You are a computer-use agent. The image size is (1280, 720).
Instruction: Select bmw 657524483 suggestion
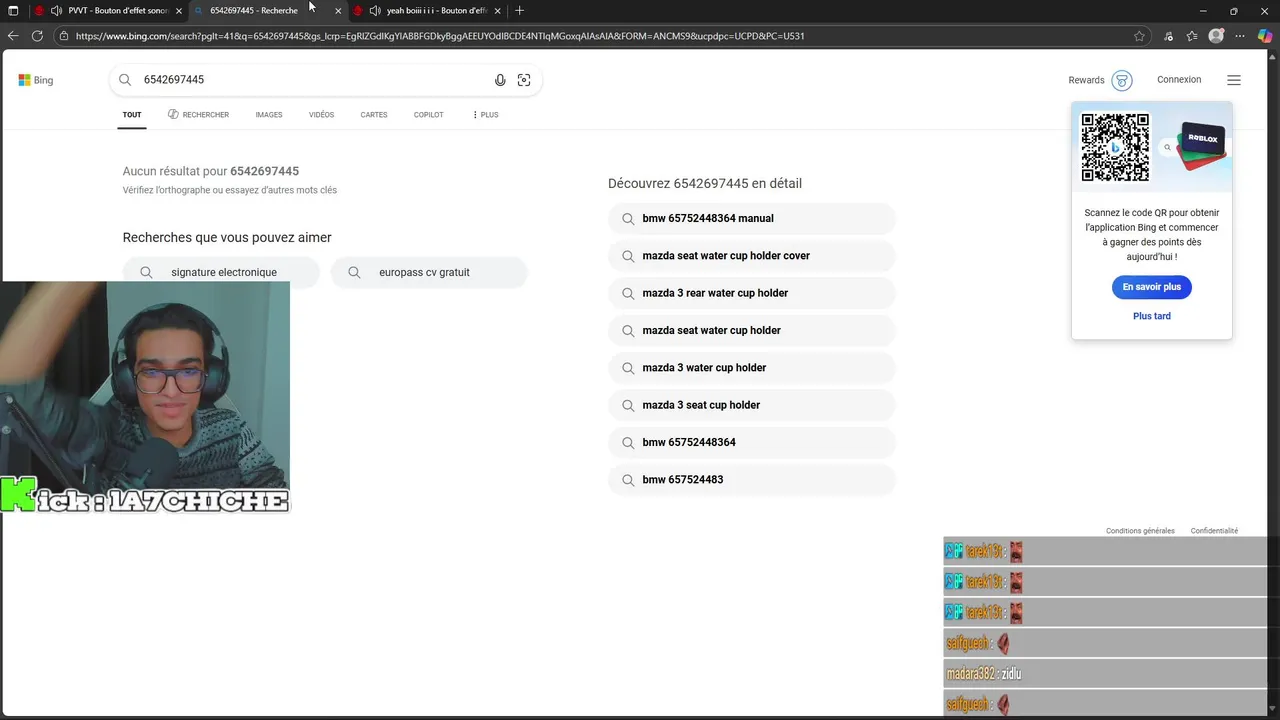coord(751,480)
